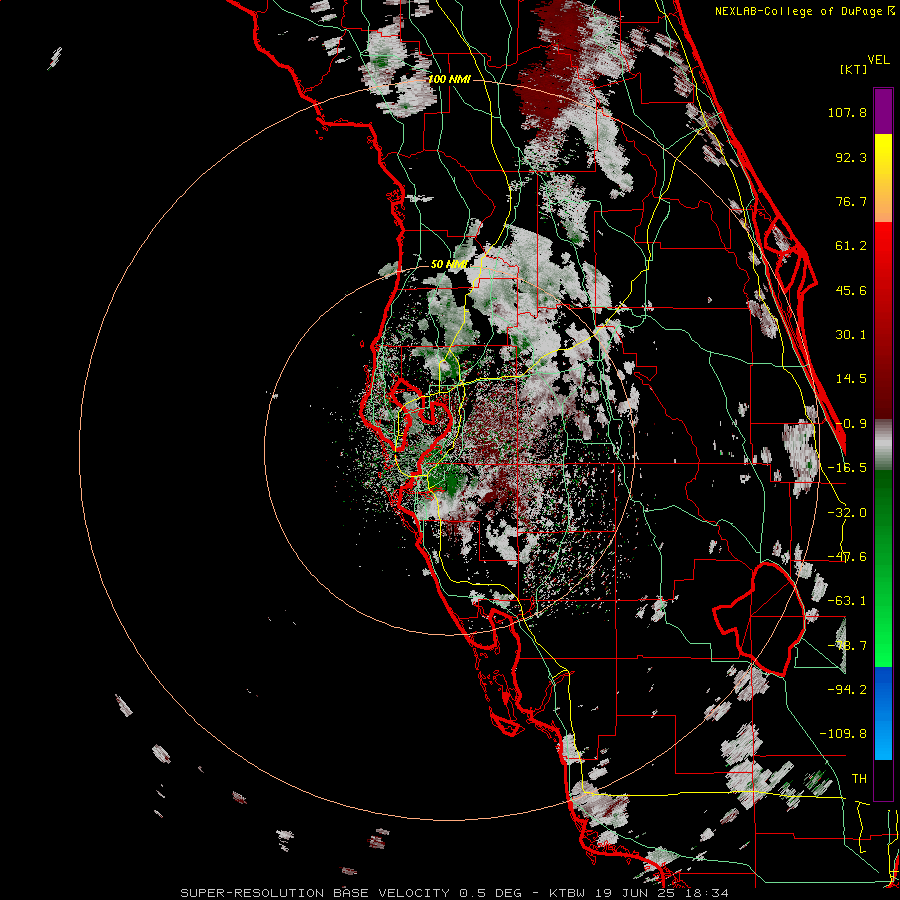Viewport: 900px width, 900px height.
Task: Click the NEXLAB-College of DuPage title text
Action: pyautogui.click(x=799, y=11)
